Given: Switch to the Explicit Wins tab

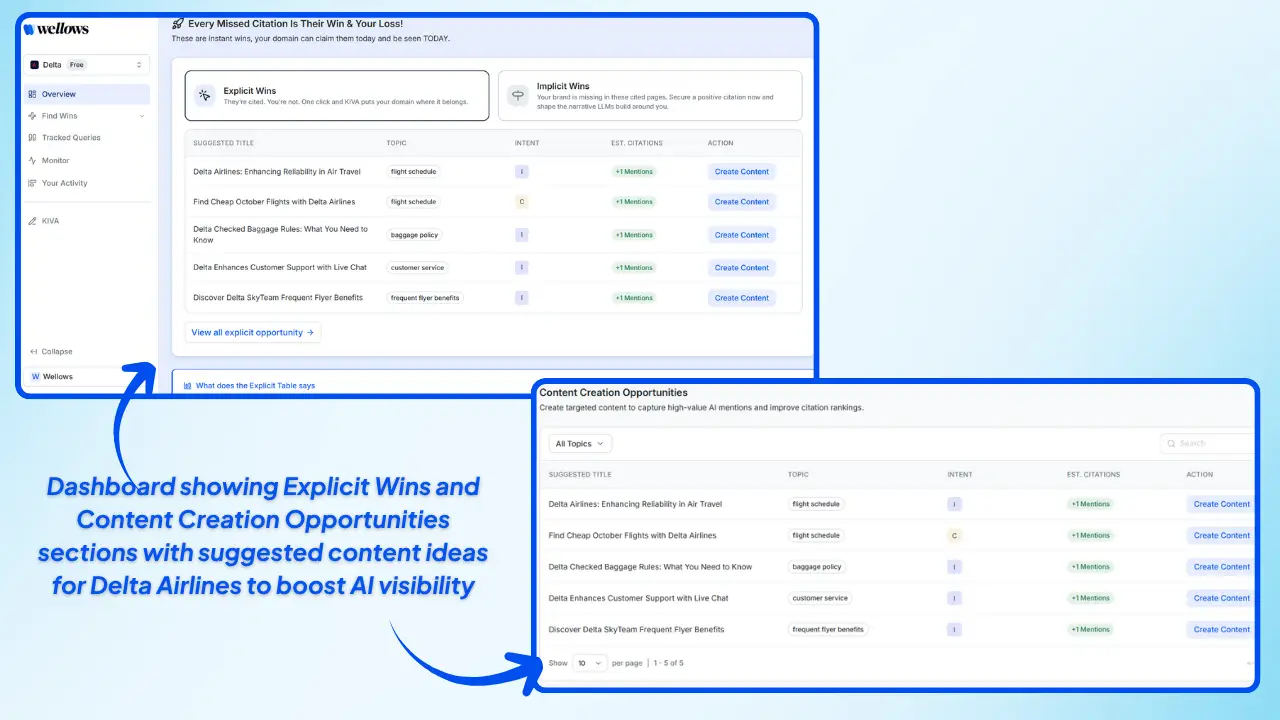Looking at the screenshot, I should [x=337, y=95].
